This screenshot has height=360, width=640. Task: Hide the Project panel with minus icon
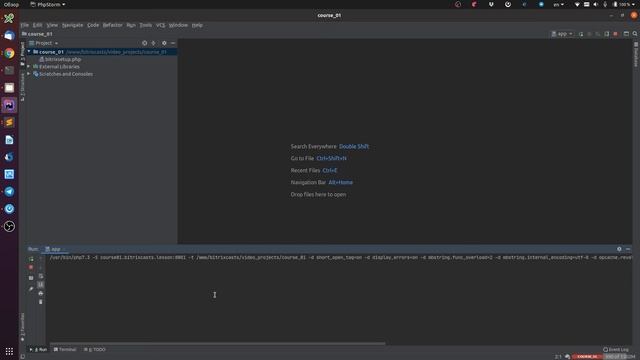pos(173,43)
